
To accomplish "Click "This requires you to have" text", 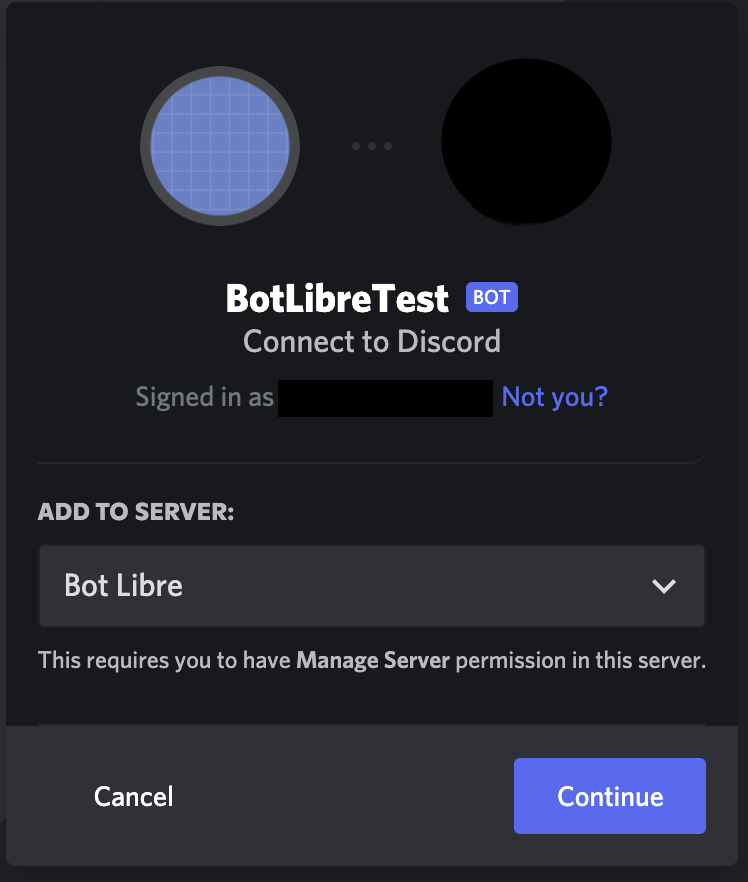I will click(165, 660).
